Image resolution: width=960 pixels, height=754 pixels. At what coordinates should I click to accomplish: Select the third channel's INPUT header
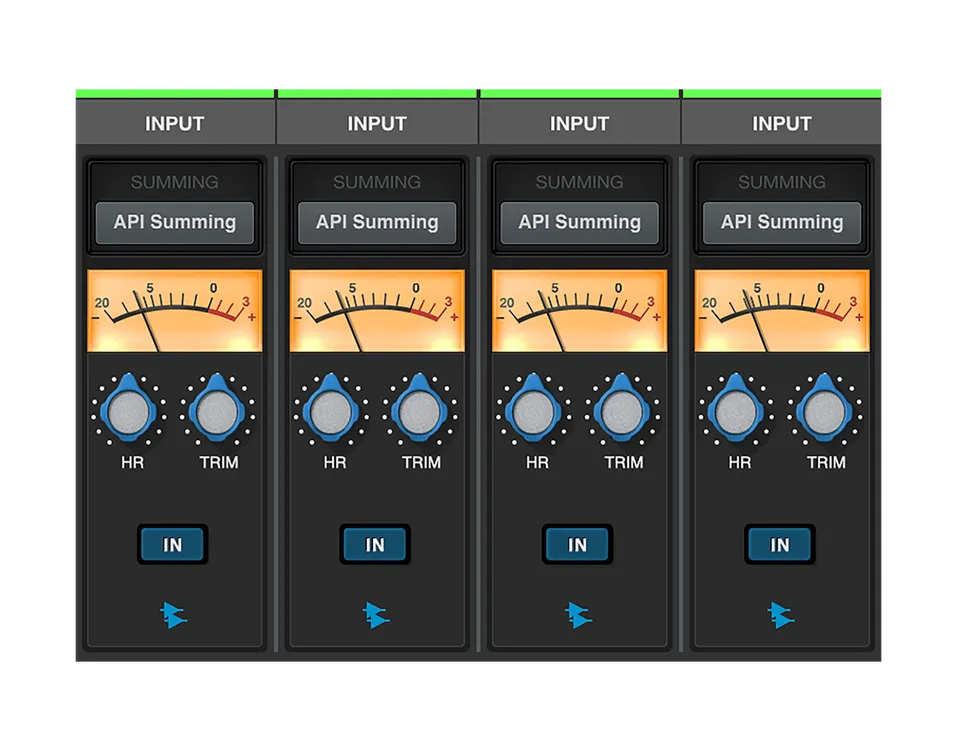[x=580, y=124]
